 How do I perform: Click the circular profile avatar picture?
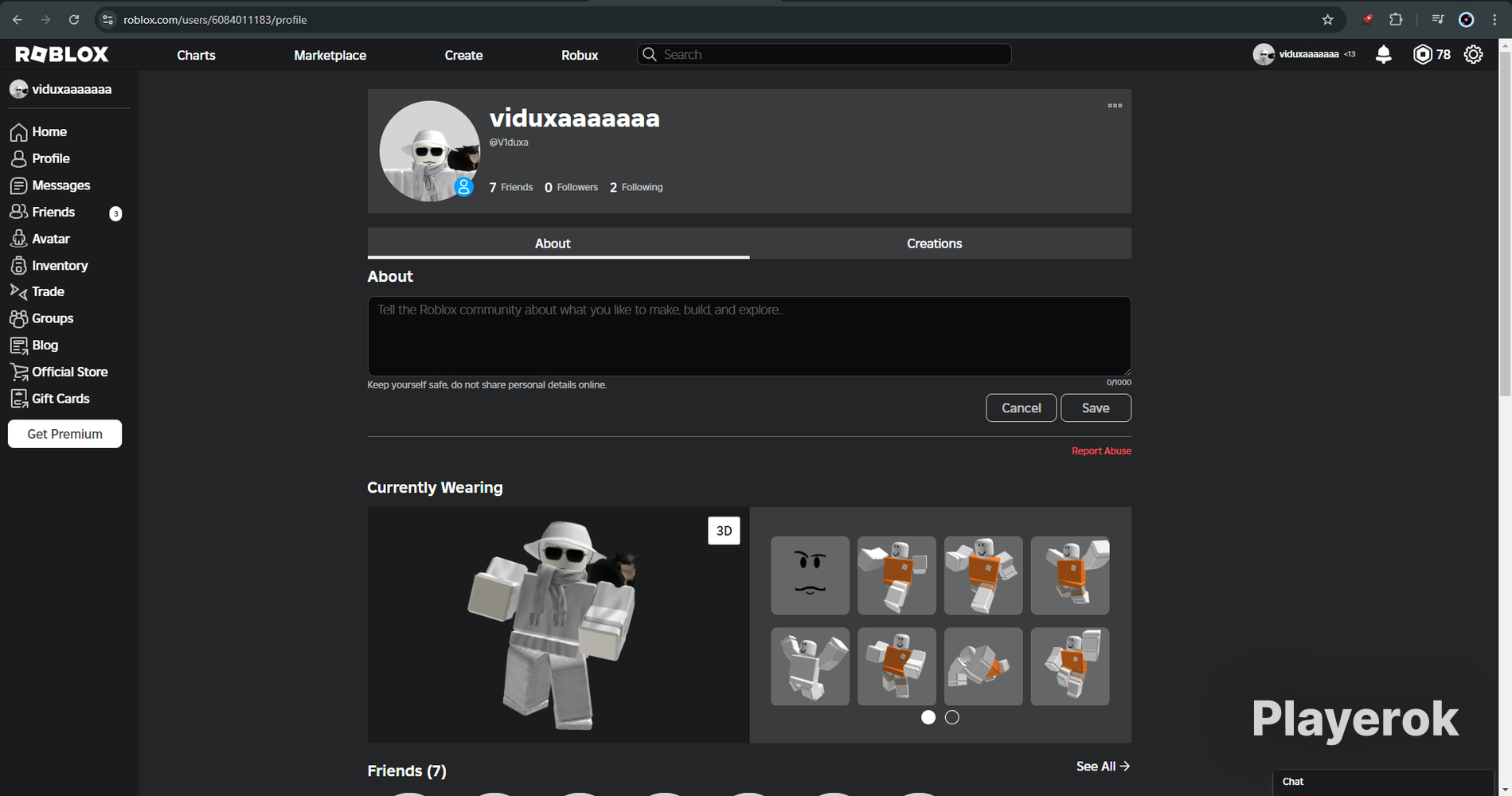[x=430, y=151]
